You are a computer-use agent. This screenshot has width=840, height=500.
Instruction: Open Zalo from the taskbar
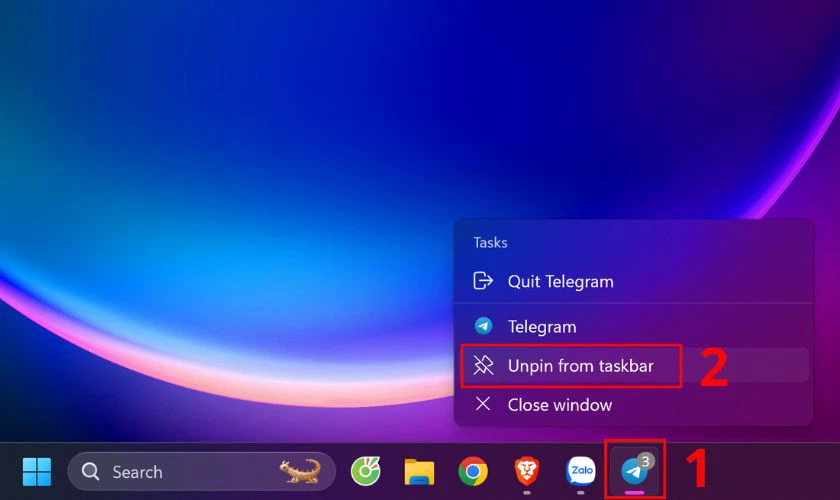coord(581,471)
